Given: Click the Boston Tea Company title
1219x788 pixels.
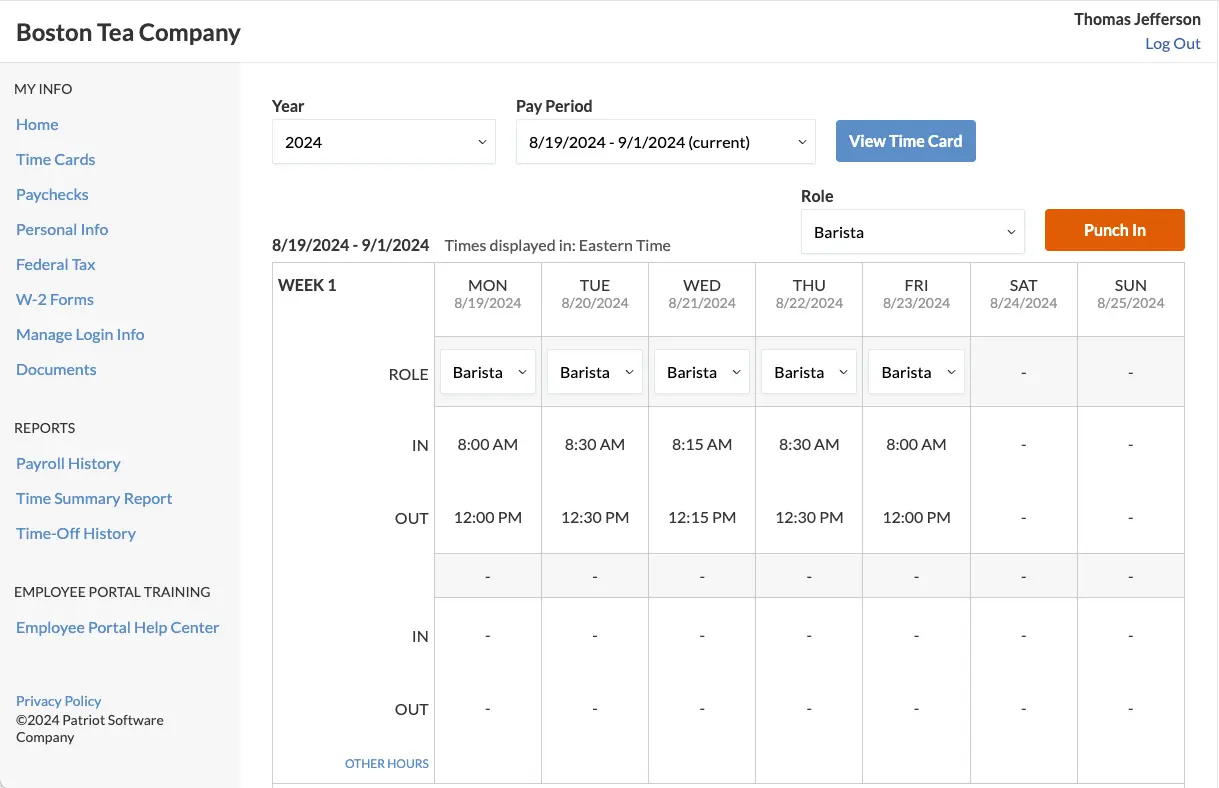Looking at the screenshot, I should coord(129,32).
